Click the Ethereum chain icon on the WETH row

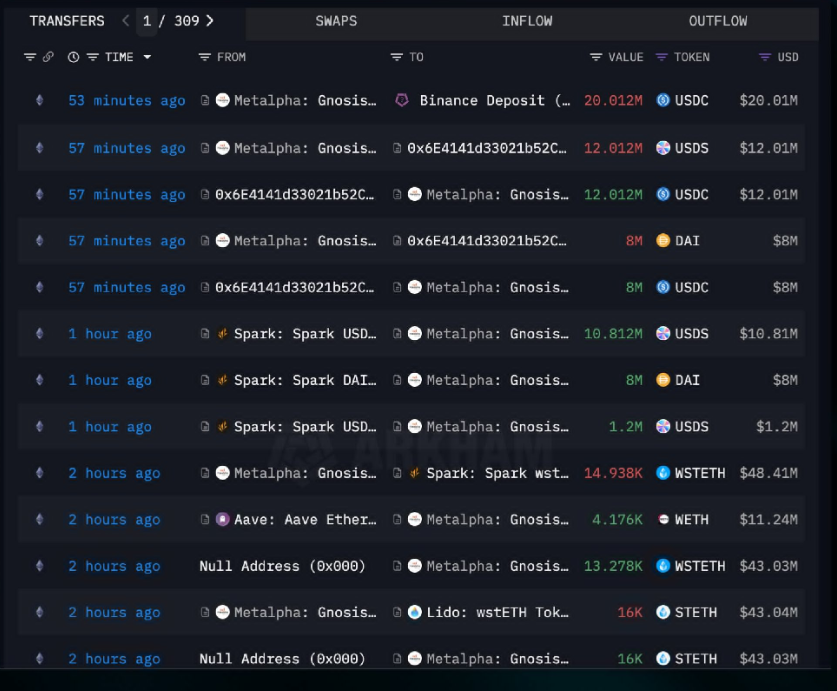point(40,520)
